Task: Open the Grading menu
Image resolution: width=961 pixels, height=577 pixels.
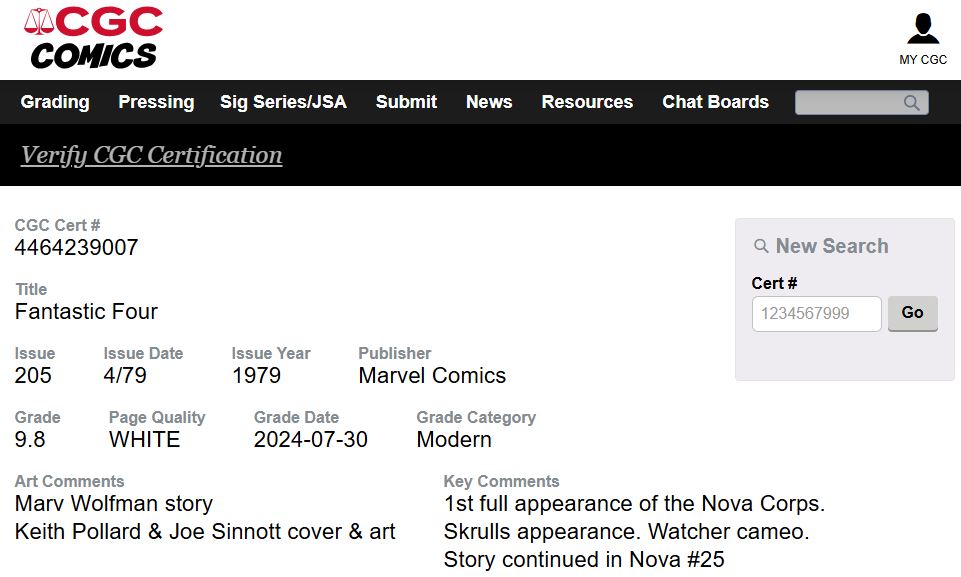Action: (x=55, y=102)
